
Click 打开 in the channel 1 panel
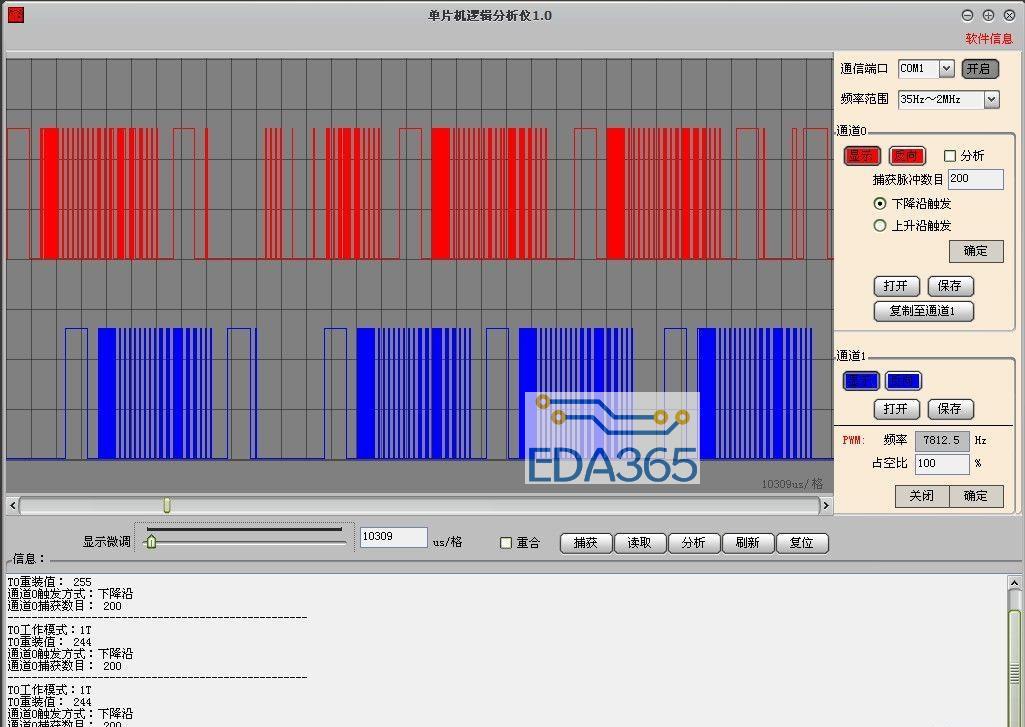click(896, 409)
